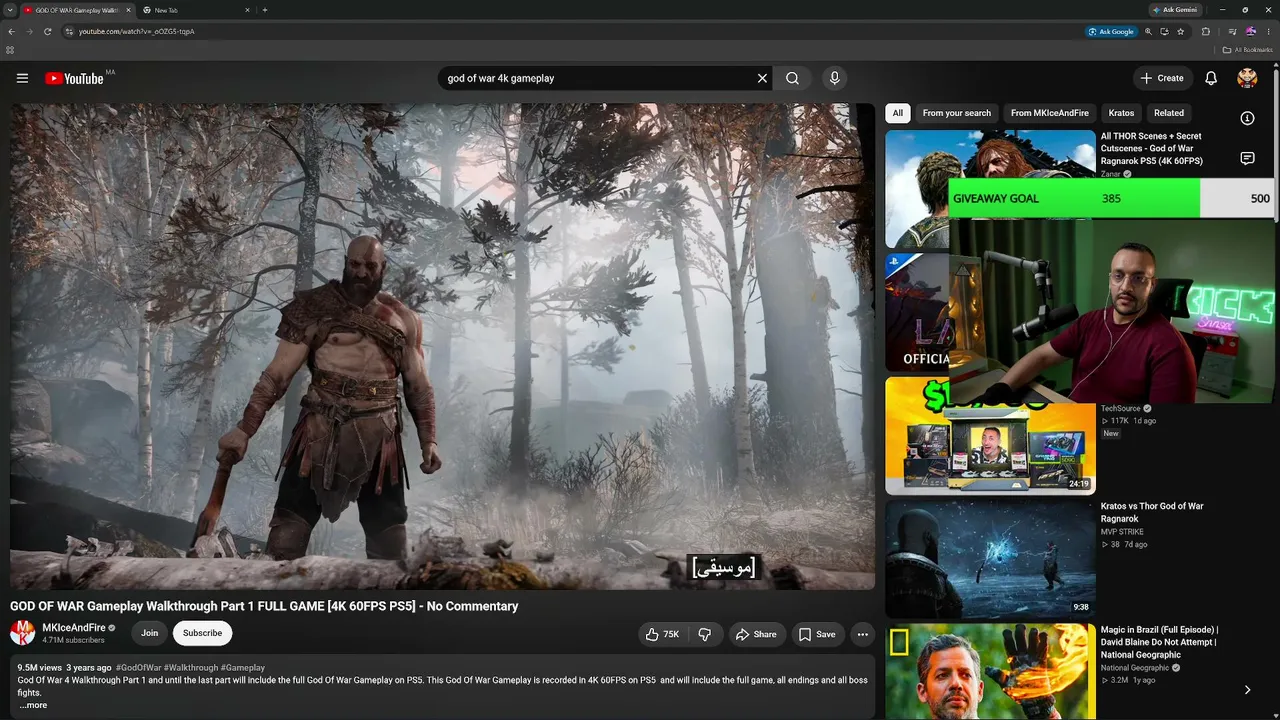
Task: Close the New Tab tab
Action: pyautogui.click(x=247, y=10)
